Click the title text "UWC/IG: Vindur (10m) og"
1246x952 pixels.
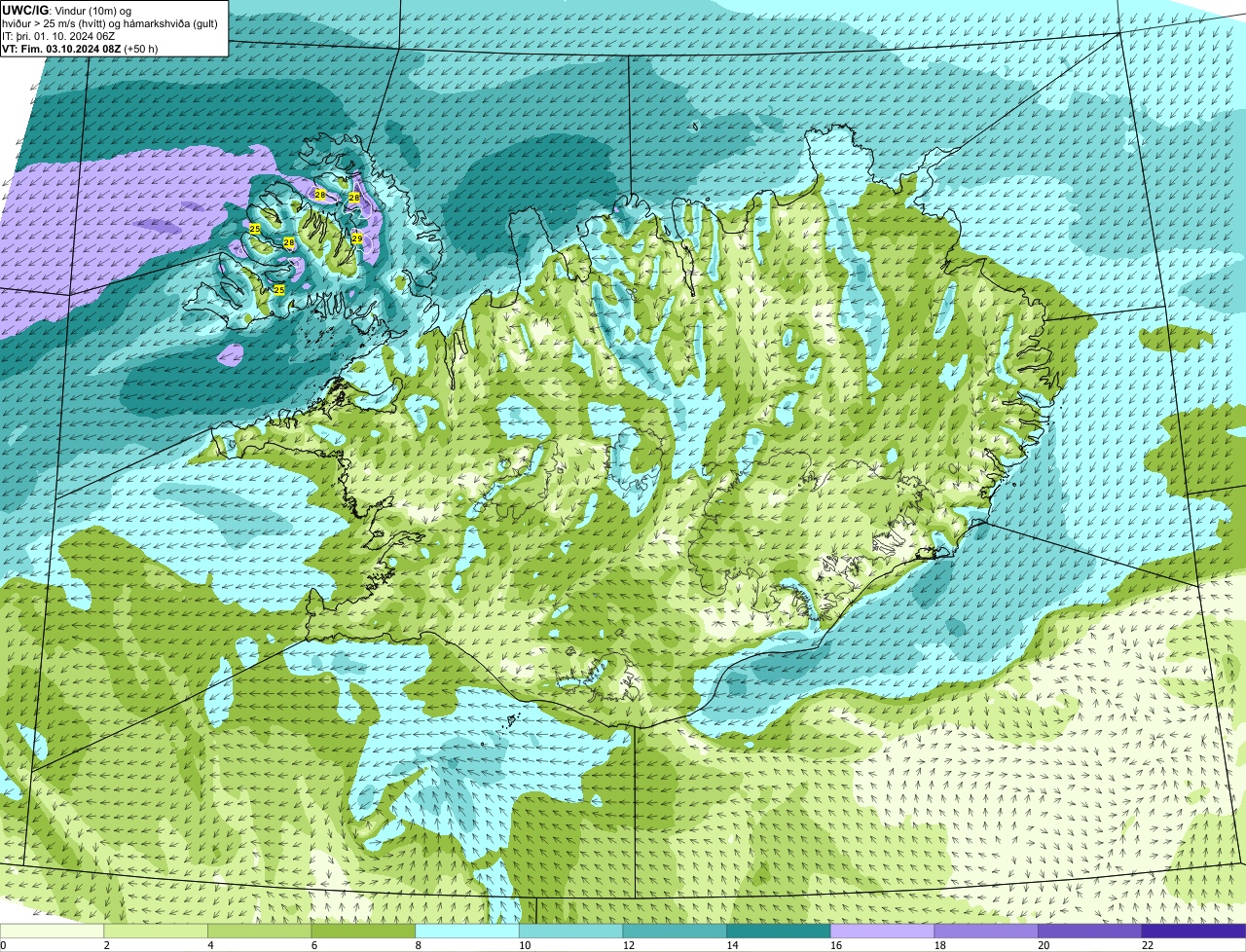pyautogui.click(x=67, y=11)
